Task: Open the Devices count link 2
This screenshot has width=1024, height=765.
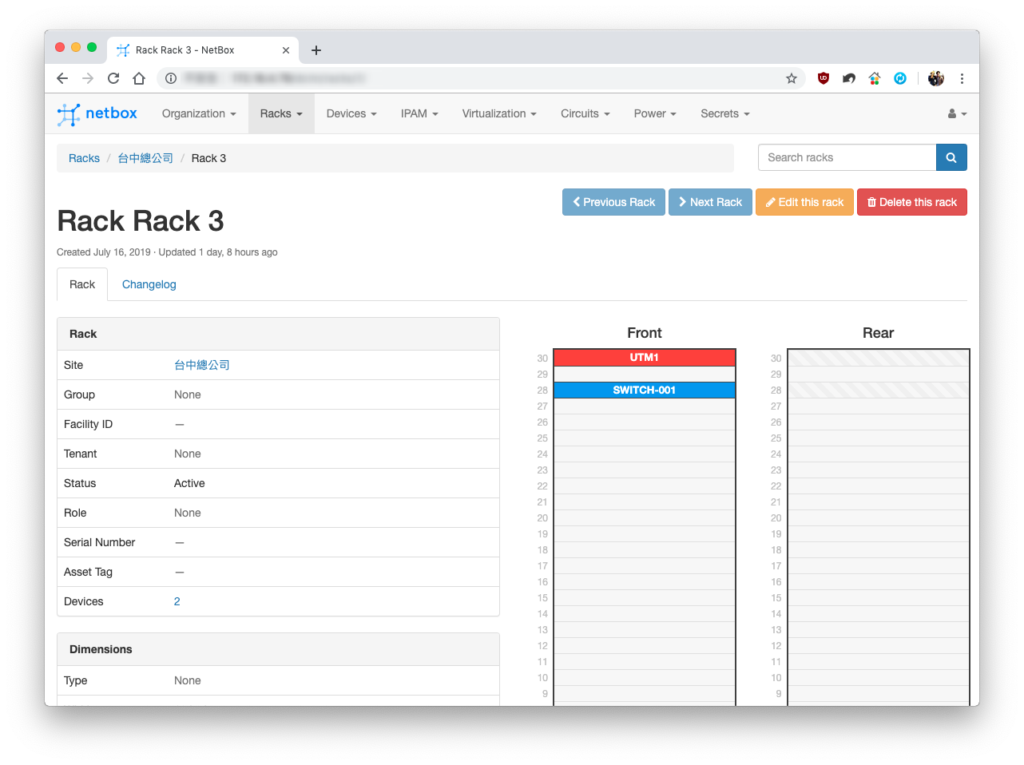Action: [x=177, y=602]
